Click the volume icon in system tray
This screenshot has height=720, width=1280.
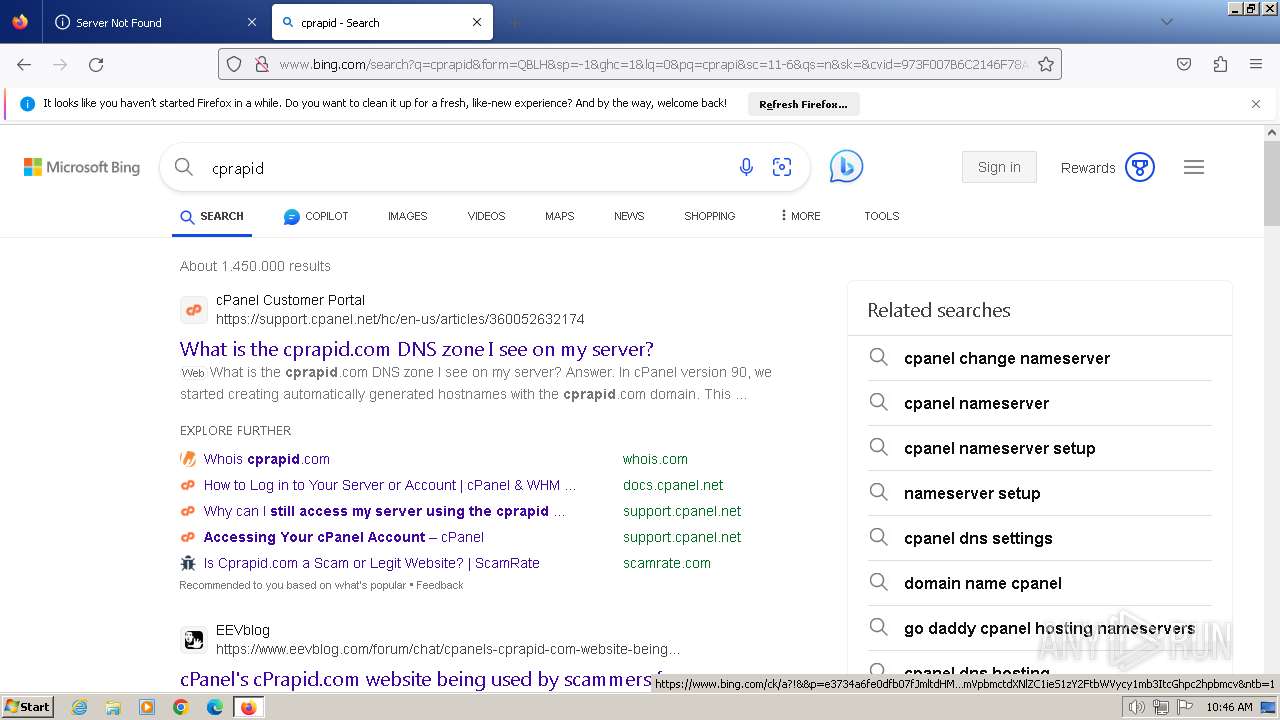tap(1136, 707)
